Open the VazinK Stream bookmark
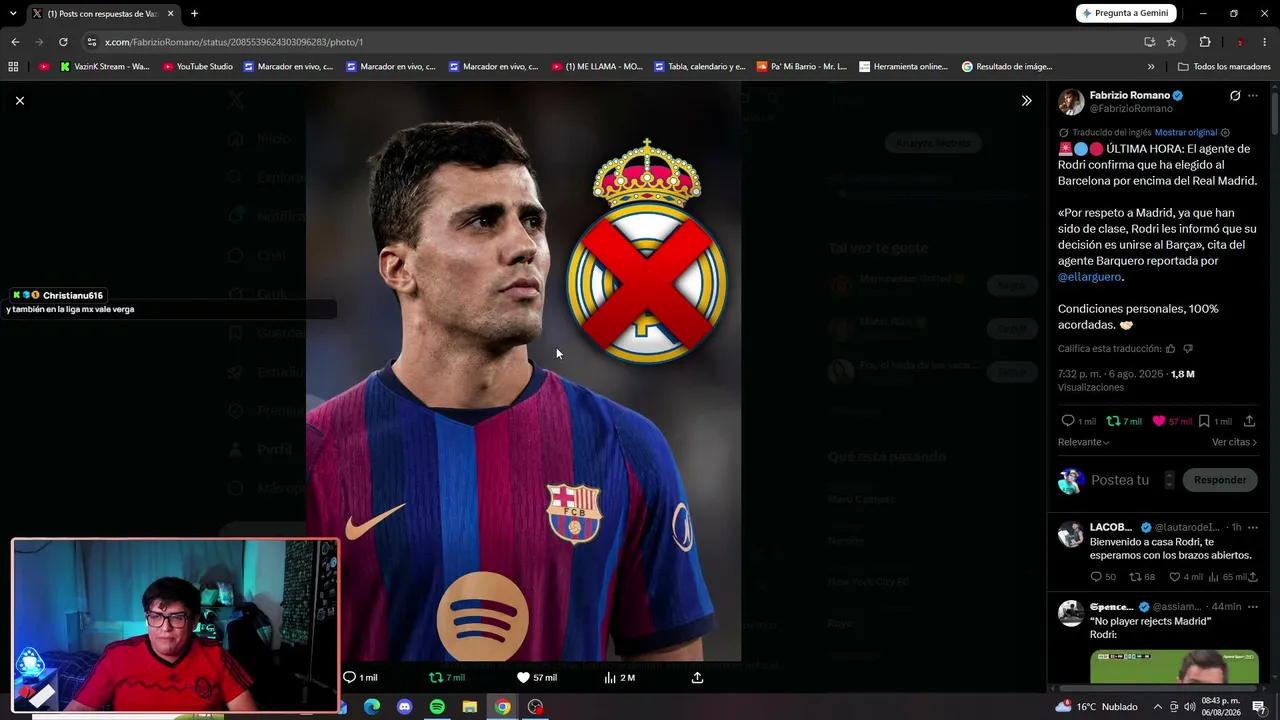Screen dimensions: 1280x720 [104, 67]
